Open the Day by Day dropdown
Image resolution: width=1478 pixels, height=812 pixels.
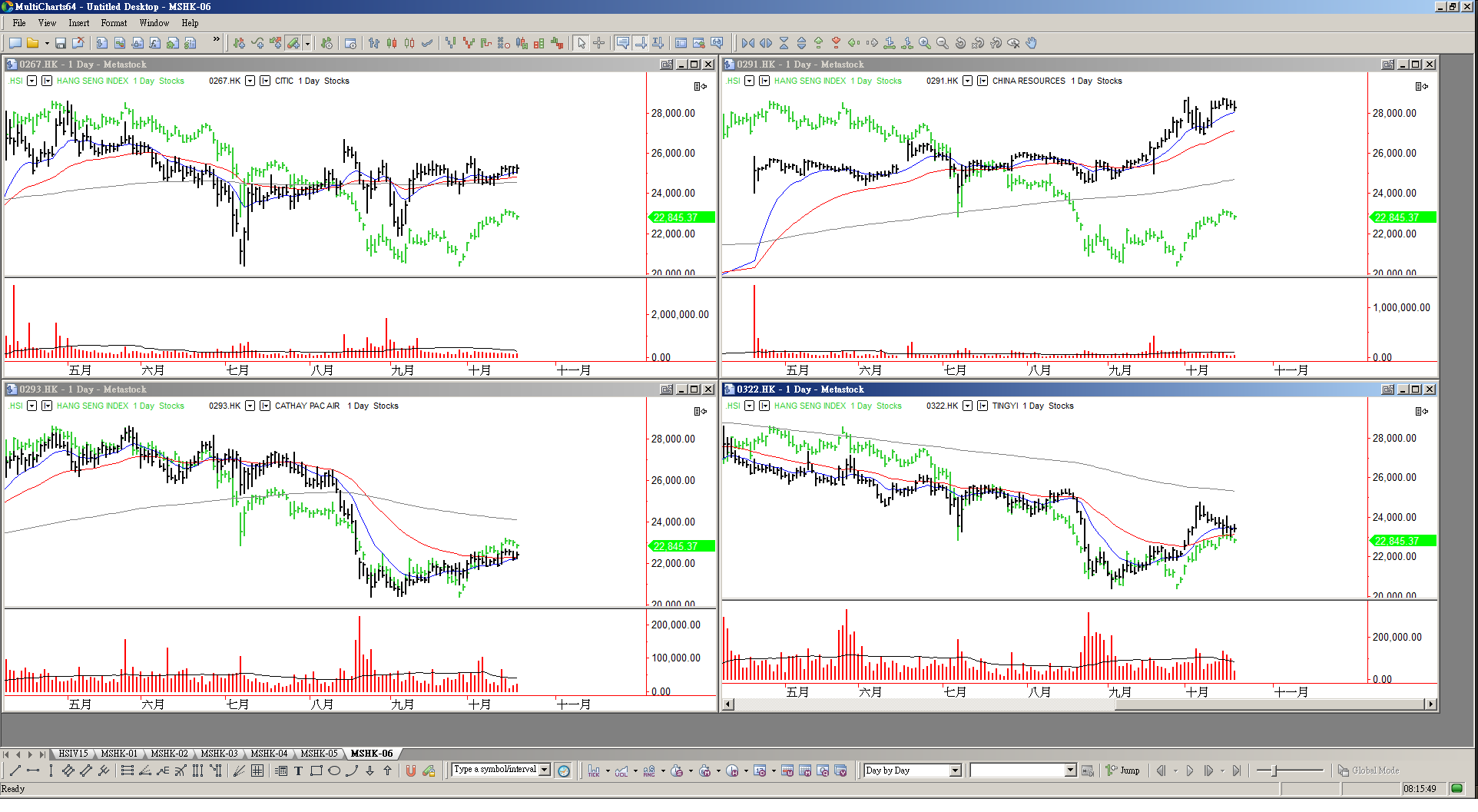tap(955, 771)
